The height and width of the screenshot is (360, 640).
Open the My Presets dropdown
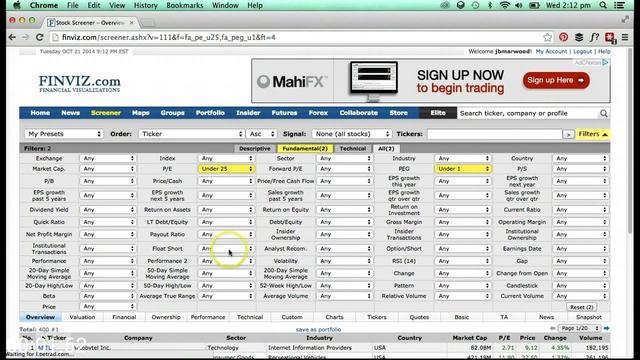(x=64, y=134)
